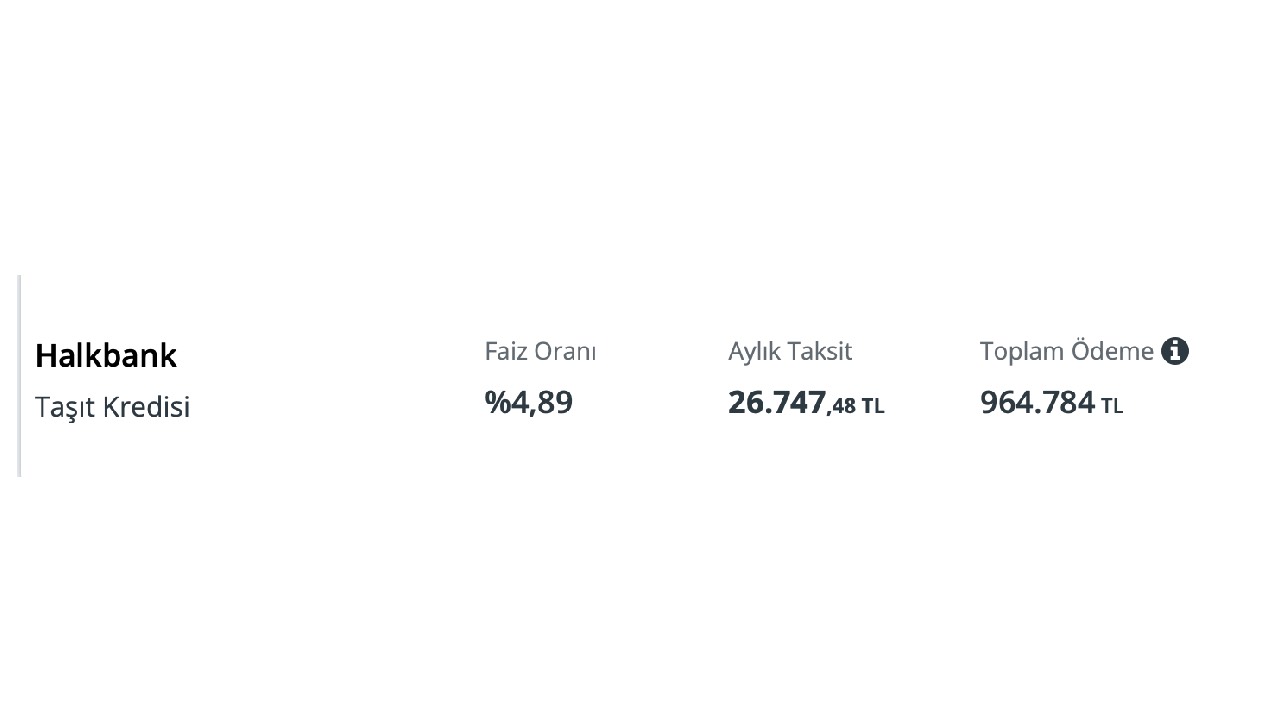Click the word Ödeme in the header

1112,351
